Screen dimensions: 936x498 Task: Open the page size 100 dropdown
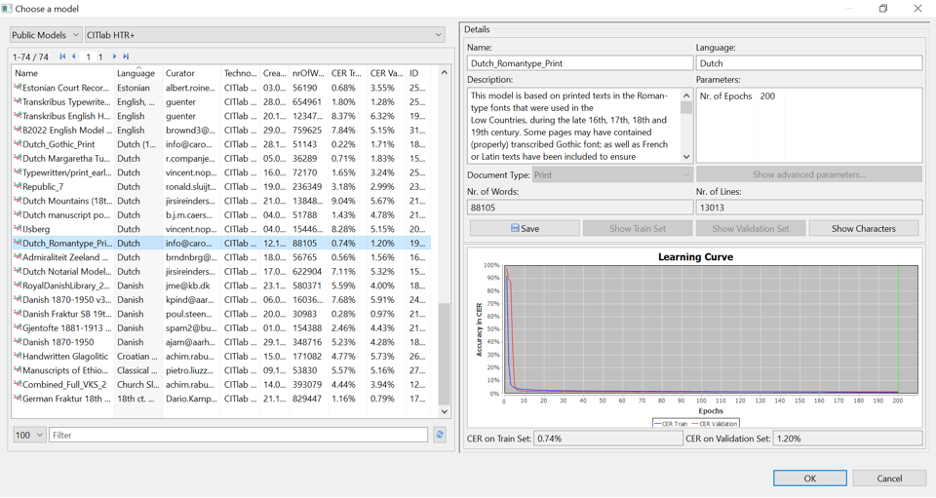pyautogui.click(x=28, y=435)
